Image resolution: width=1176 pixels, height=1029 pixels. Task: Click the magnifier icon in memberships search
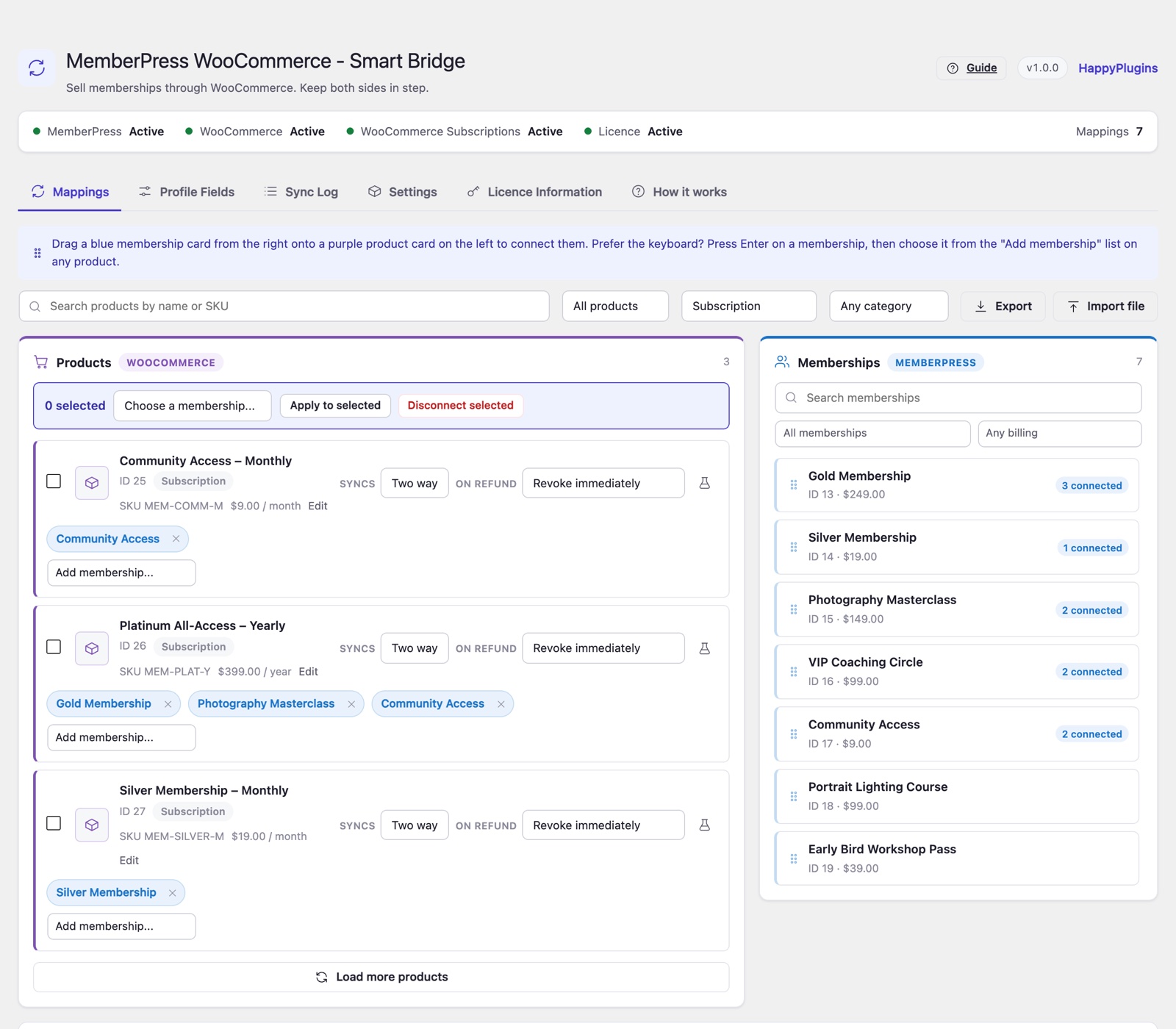pyautogui.click(x=791, y=398)
